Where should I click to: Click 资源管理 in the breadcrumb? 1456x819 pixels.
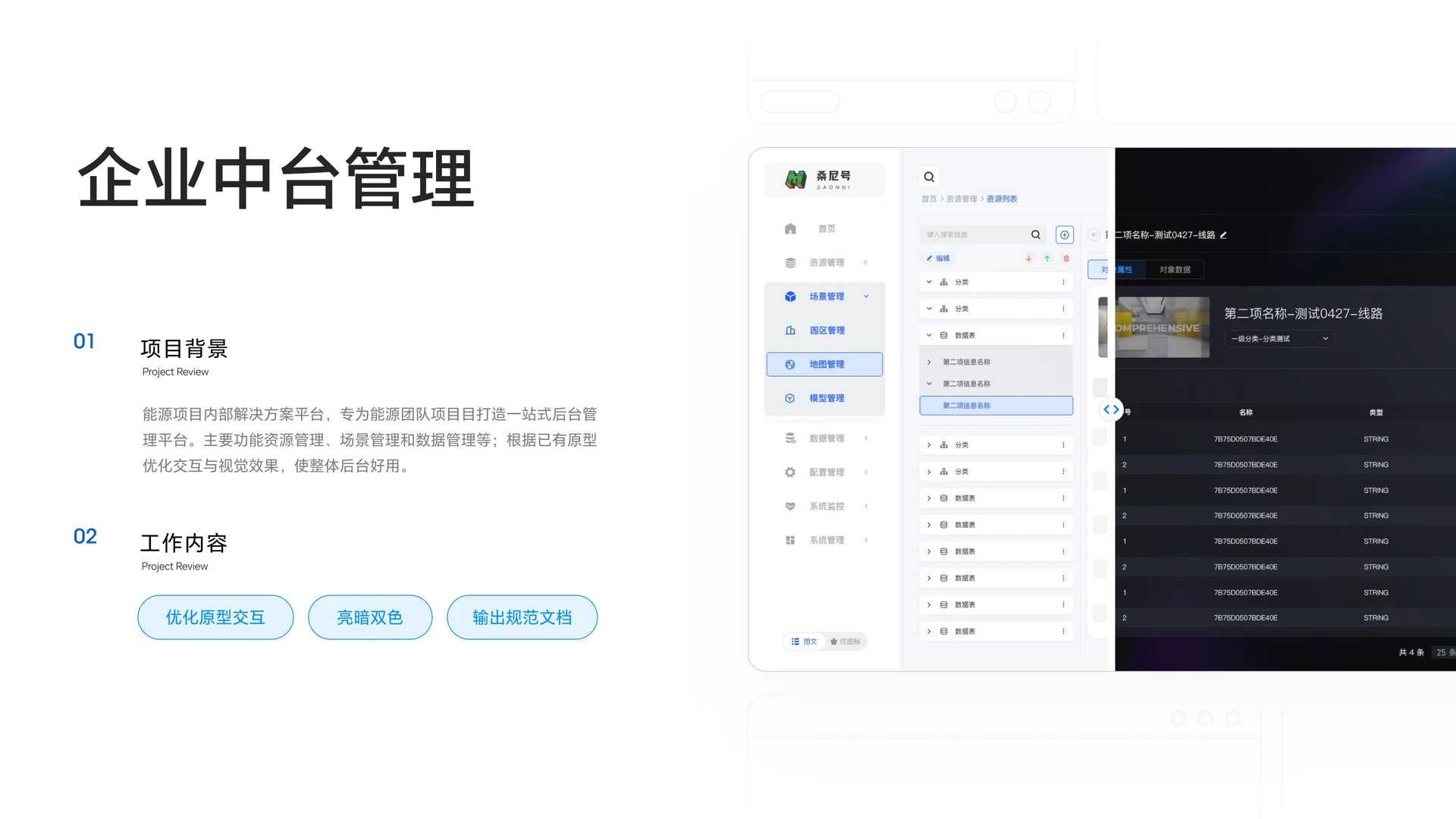(962, 199)
